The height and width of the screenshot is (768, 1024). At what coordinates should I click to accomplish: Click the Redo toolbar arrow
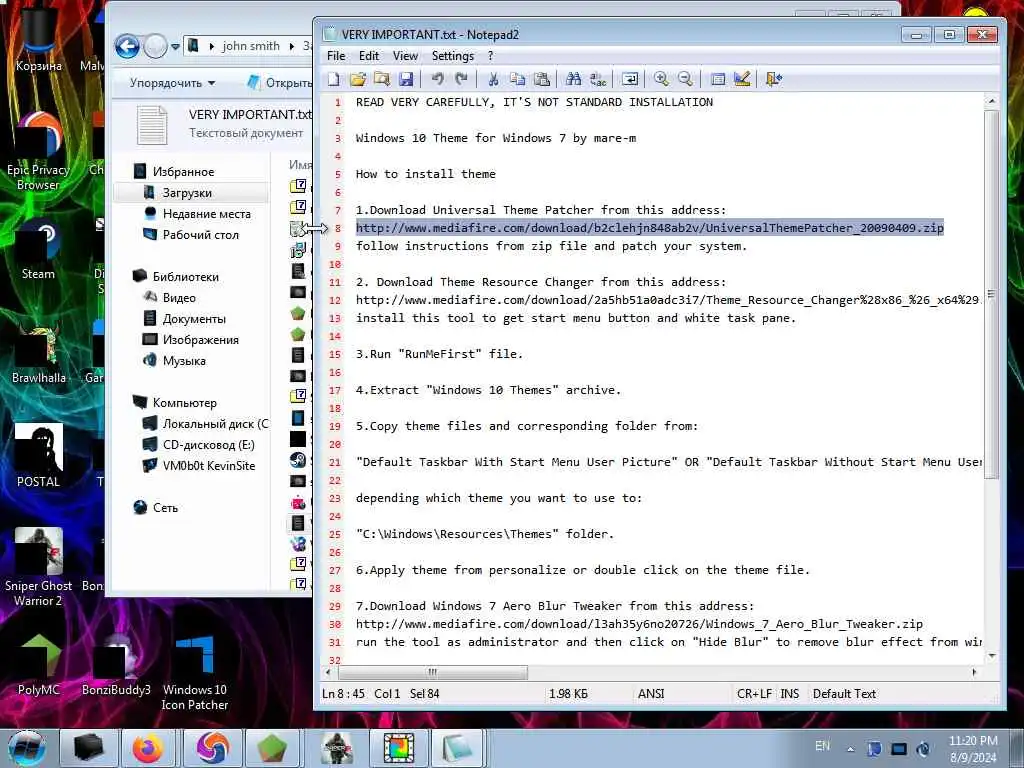click(462, 79)
